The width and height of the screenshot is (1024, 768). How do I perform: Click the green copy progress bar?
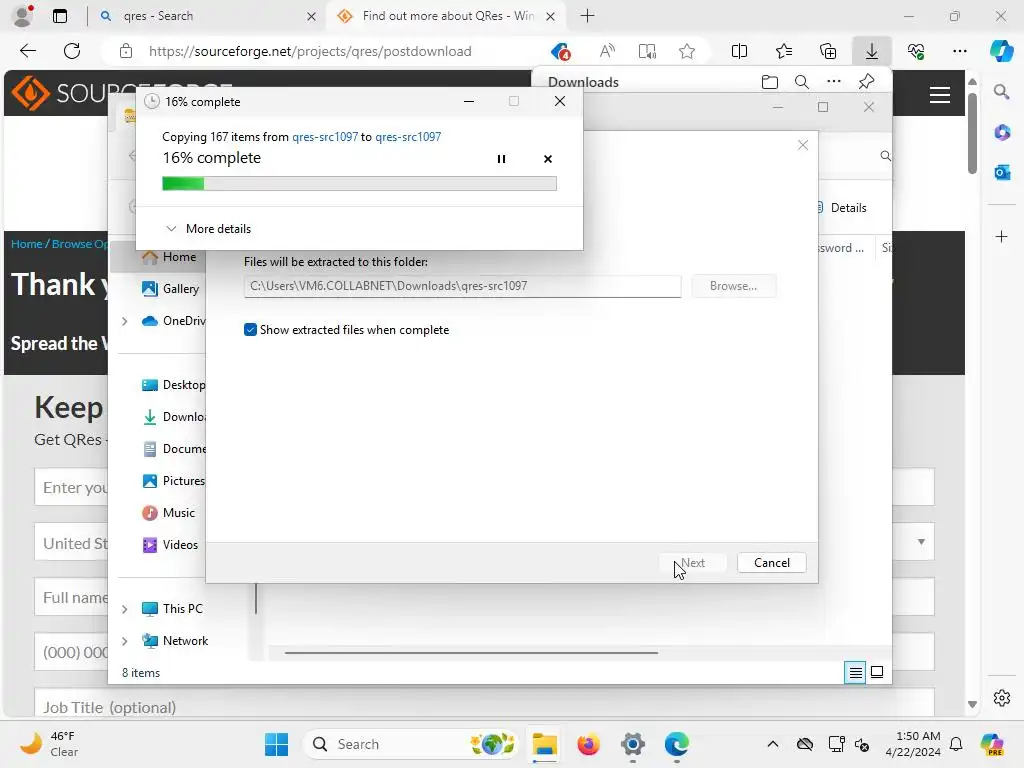coord(359,184)
